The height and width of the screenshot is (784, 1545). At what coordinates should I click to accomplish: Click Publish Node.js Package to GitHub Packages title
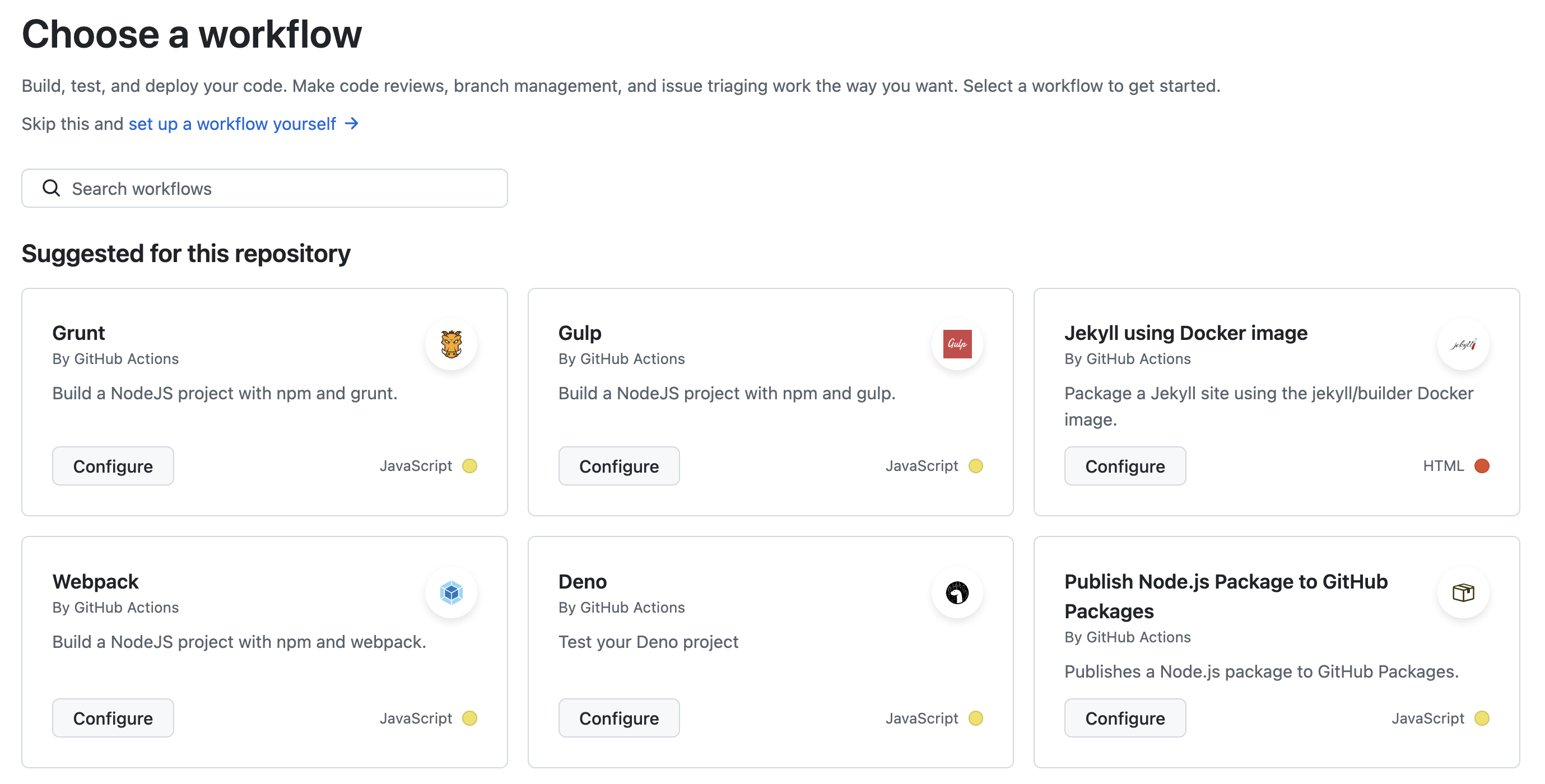1226,596
